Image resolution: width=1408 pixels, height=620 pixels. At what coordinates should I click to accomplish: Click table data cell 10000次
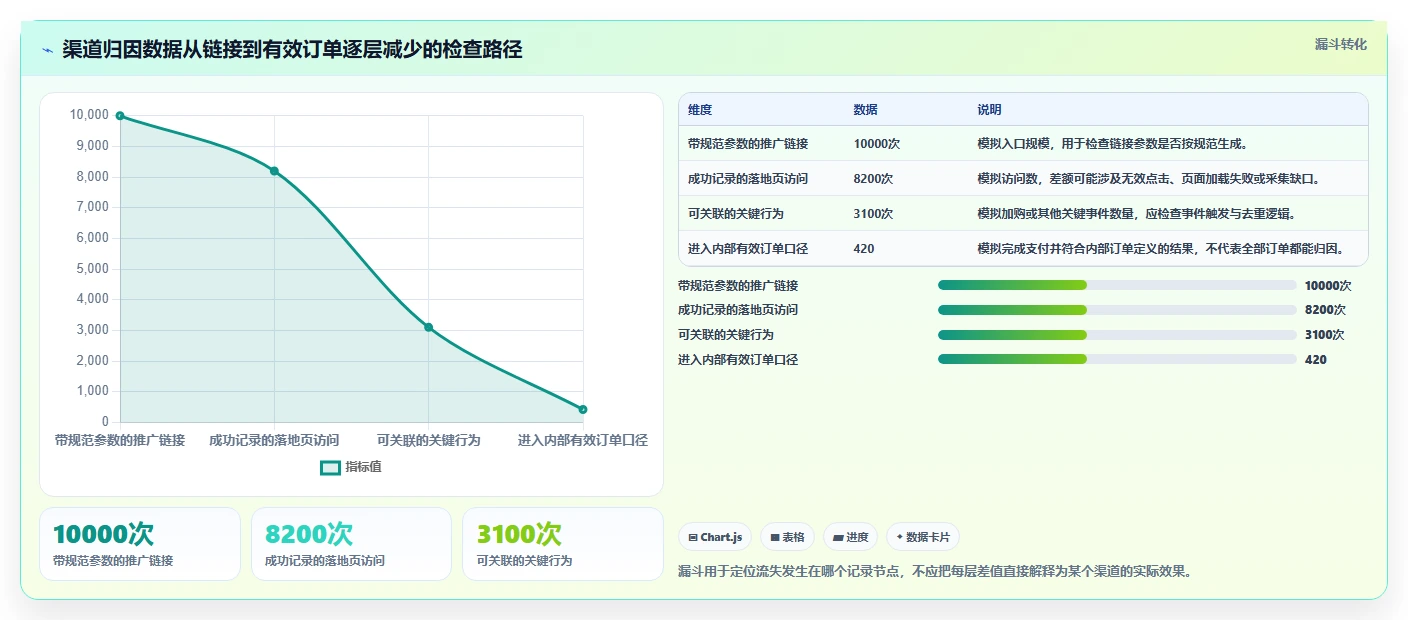[877, 144]
